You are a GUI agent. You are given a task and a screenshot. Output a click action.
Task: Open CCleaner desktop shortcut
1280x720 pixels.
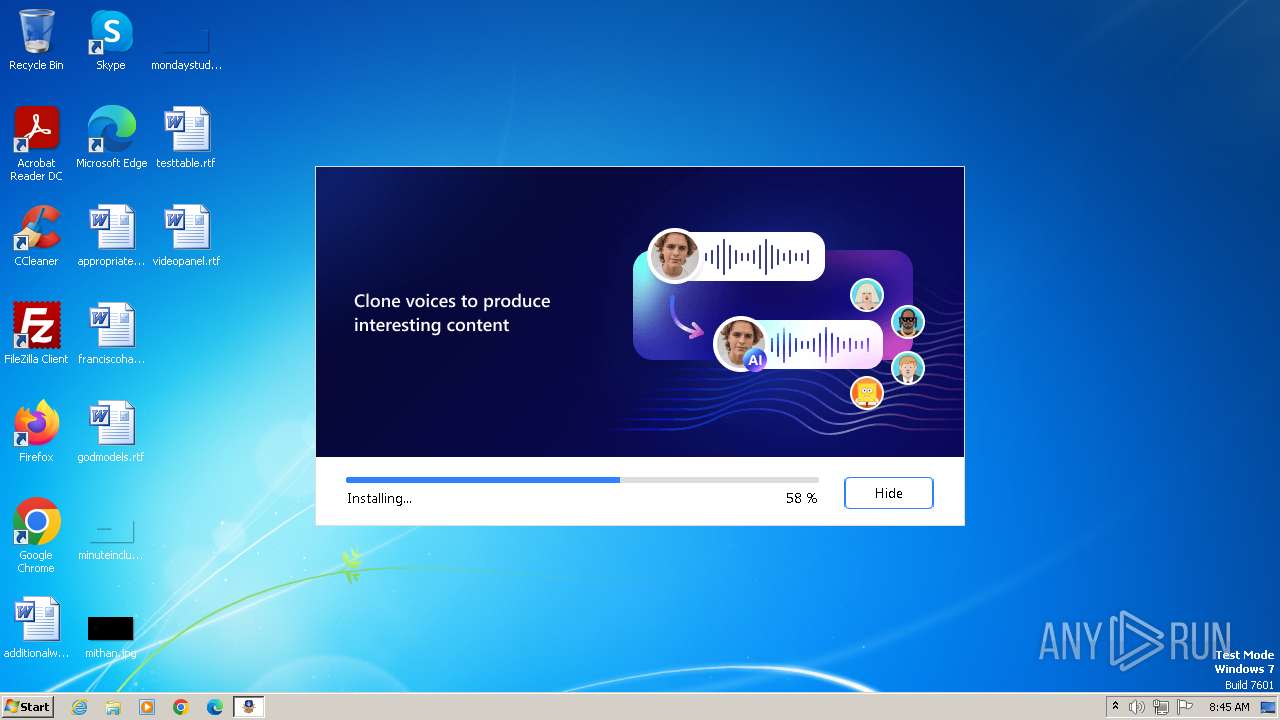click(x=36, y=236)
